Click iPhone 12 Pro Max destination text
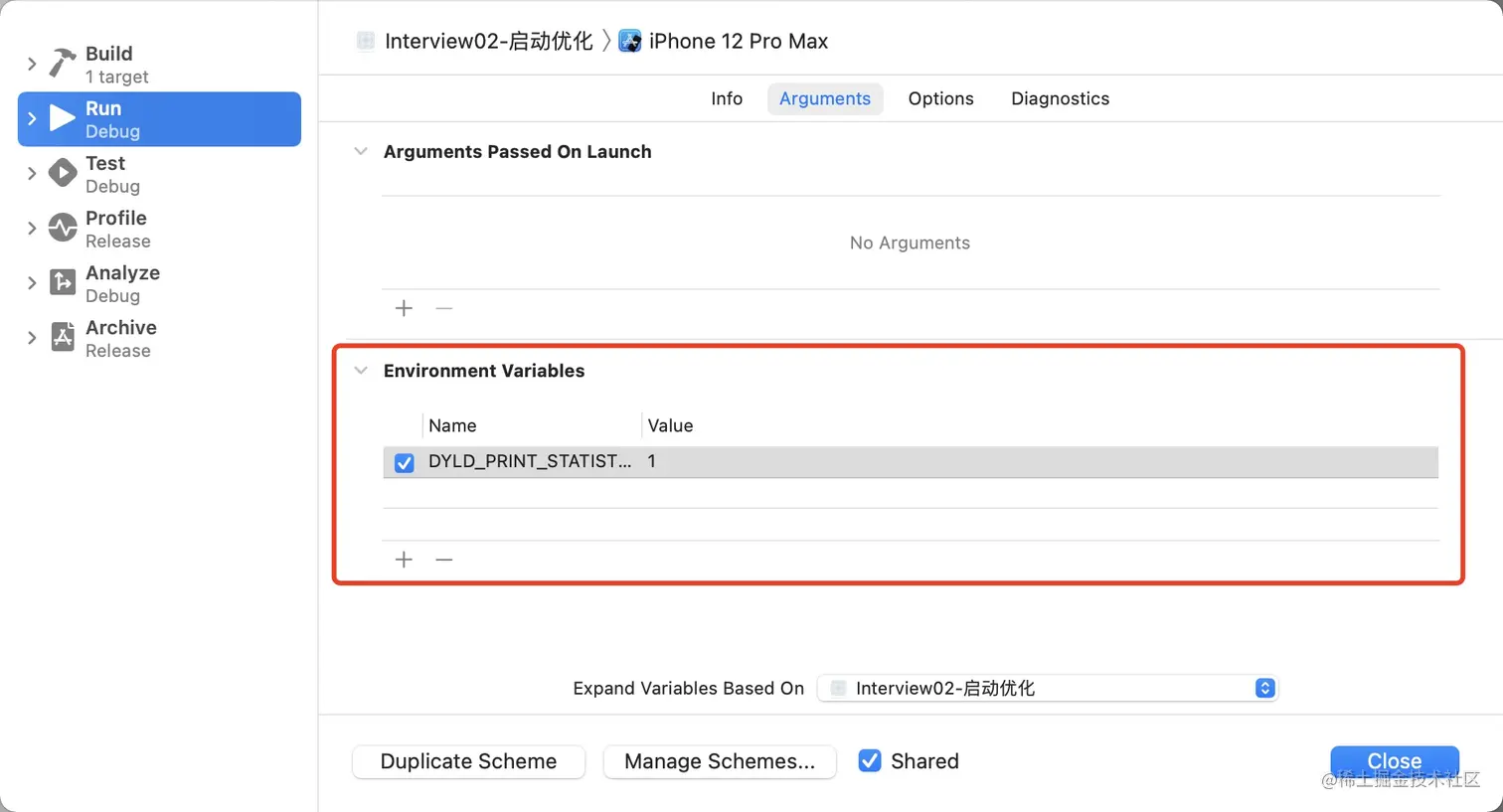The image size is (1503, 812). point(739,41)
